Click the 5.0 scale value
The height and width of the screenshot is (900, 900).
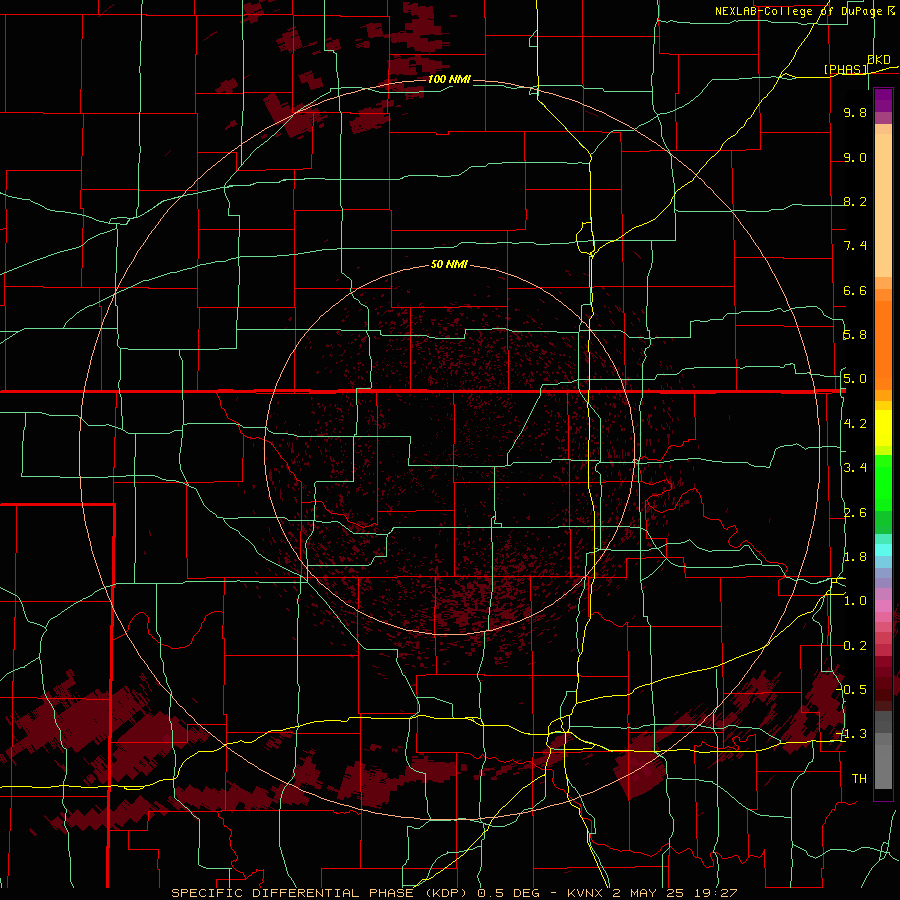pyautogui.click(x=855, y=379)
